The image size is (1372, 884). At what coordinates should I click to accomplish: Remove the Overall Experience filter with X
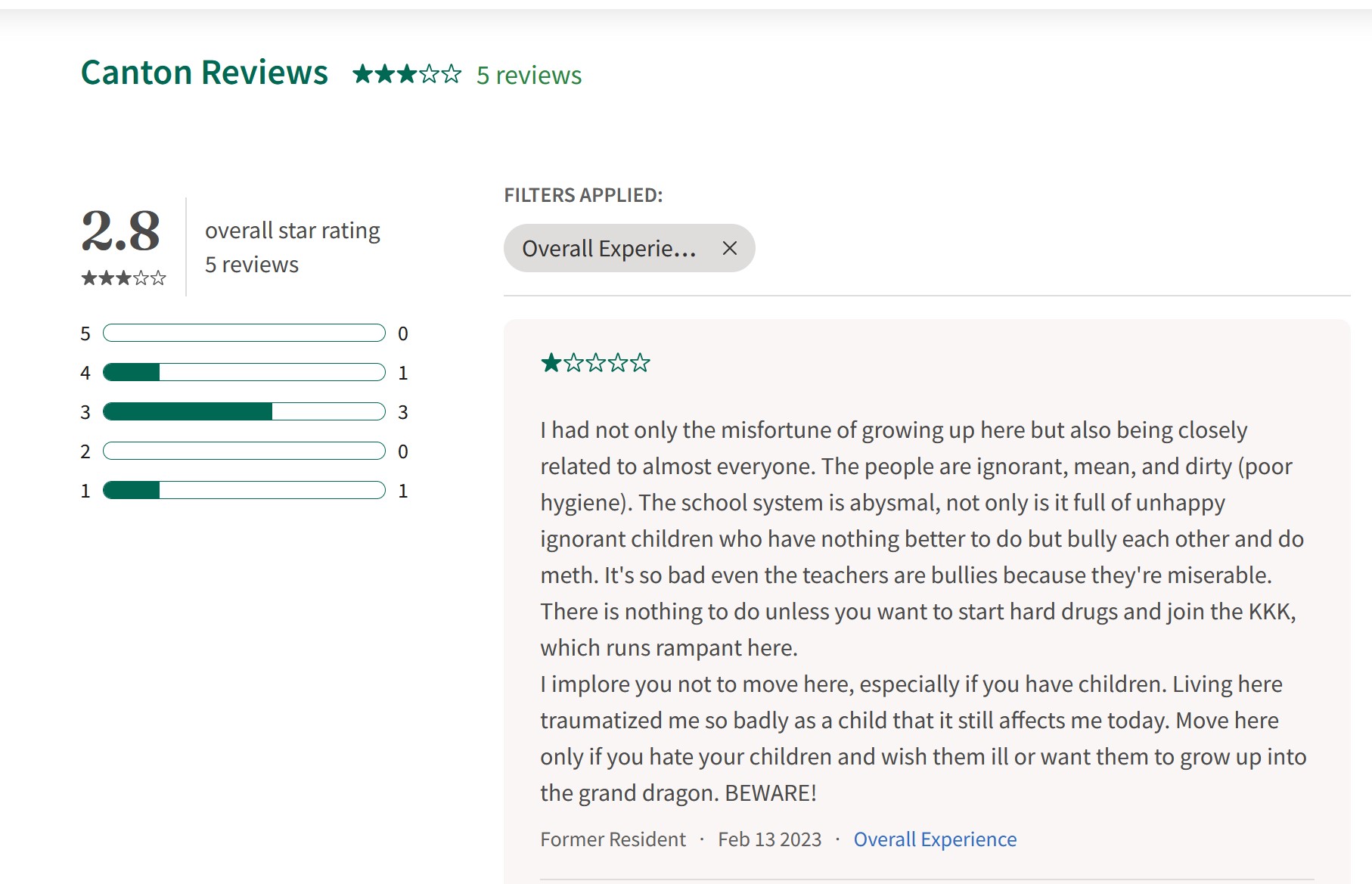click(729, 248)
